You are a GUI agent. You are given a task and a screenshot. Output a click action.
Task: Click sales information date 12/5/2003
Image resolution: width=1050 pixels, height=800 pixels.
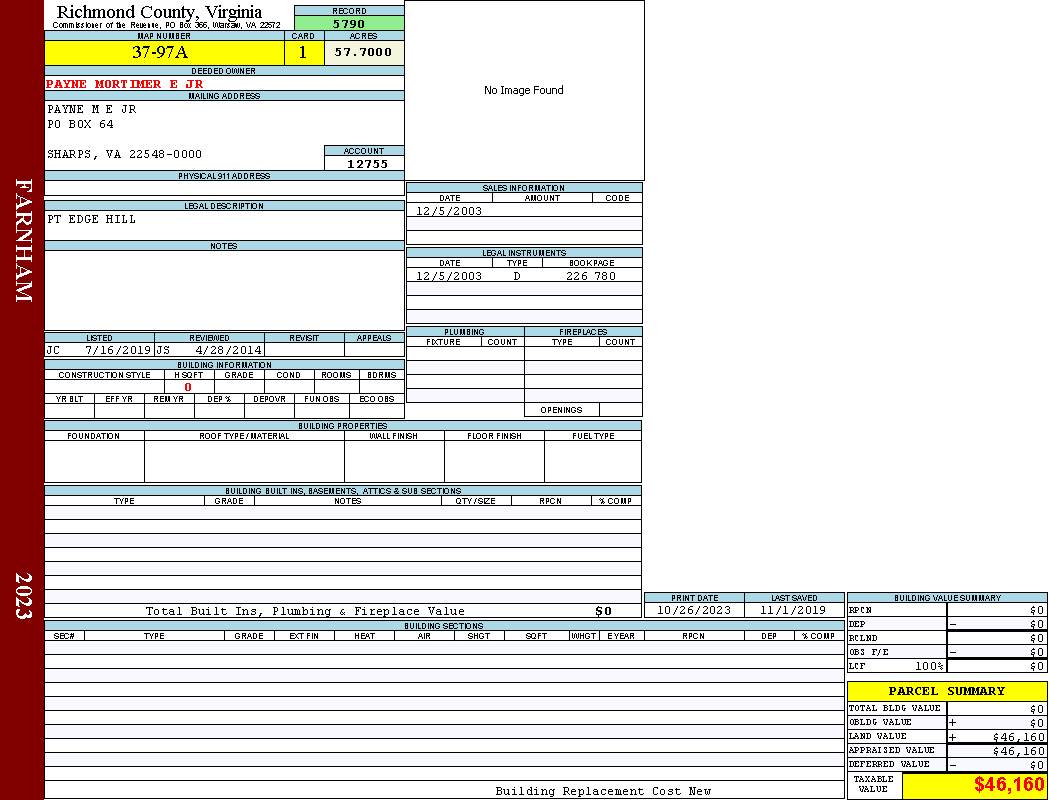coord(449,211)
